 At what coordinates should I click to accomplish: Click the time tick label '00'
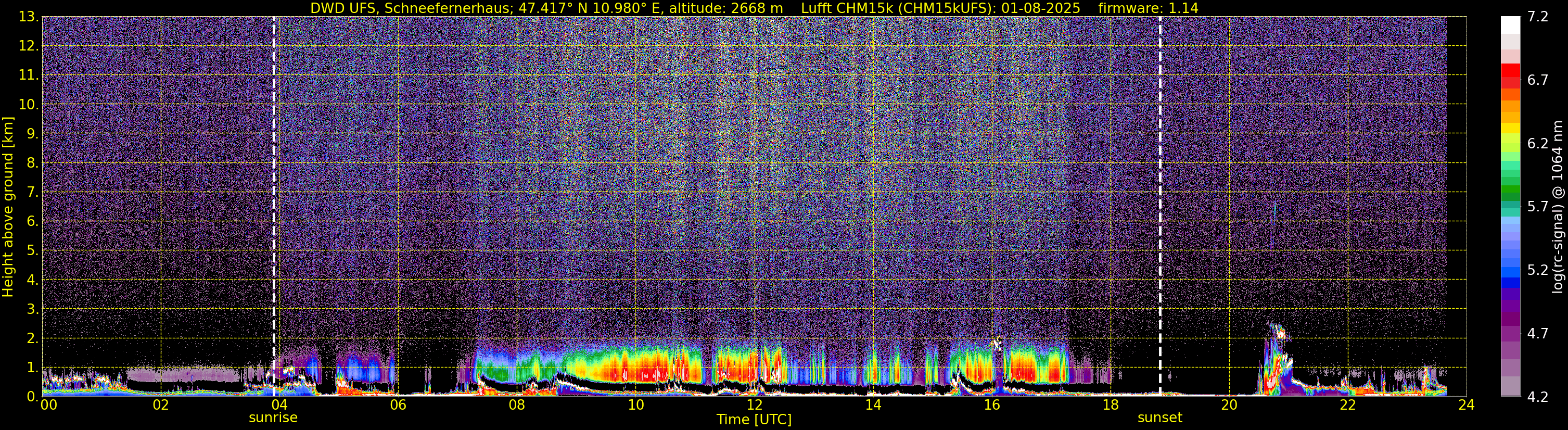tap(48, 405)
